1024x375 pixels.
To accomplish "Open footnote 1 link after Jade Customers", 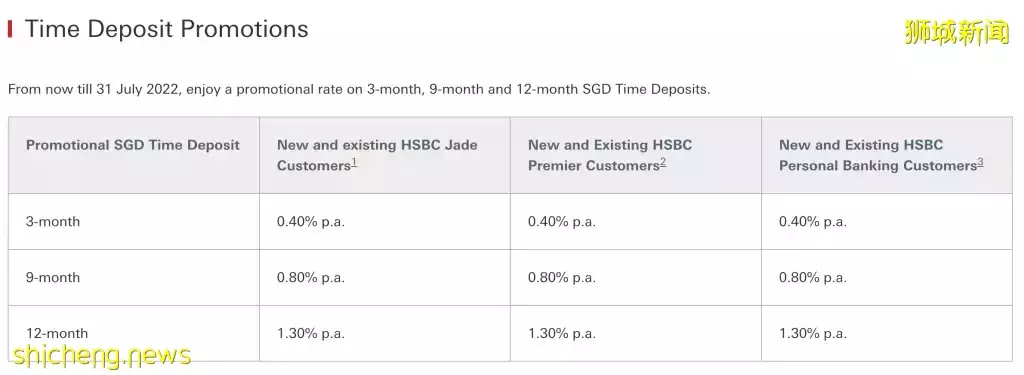I will (x=354, y=163).
